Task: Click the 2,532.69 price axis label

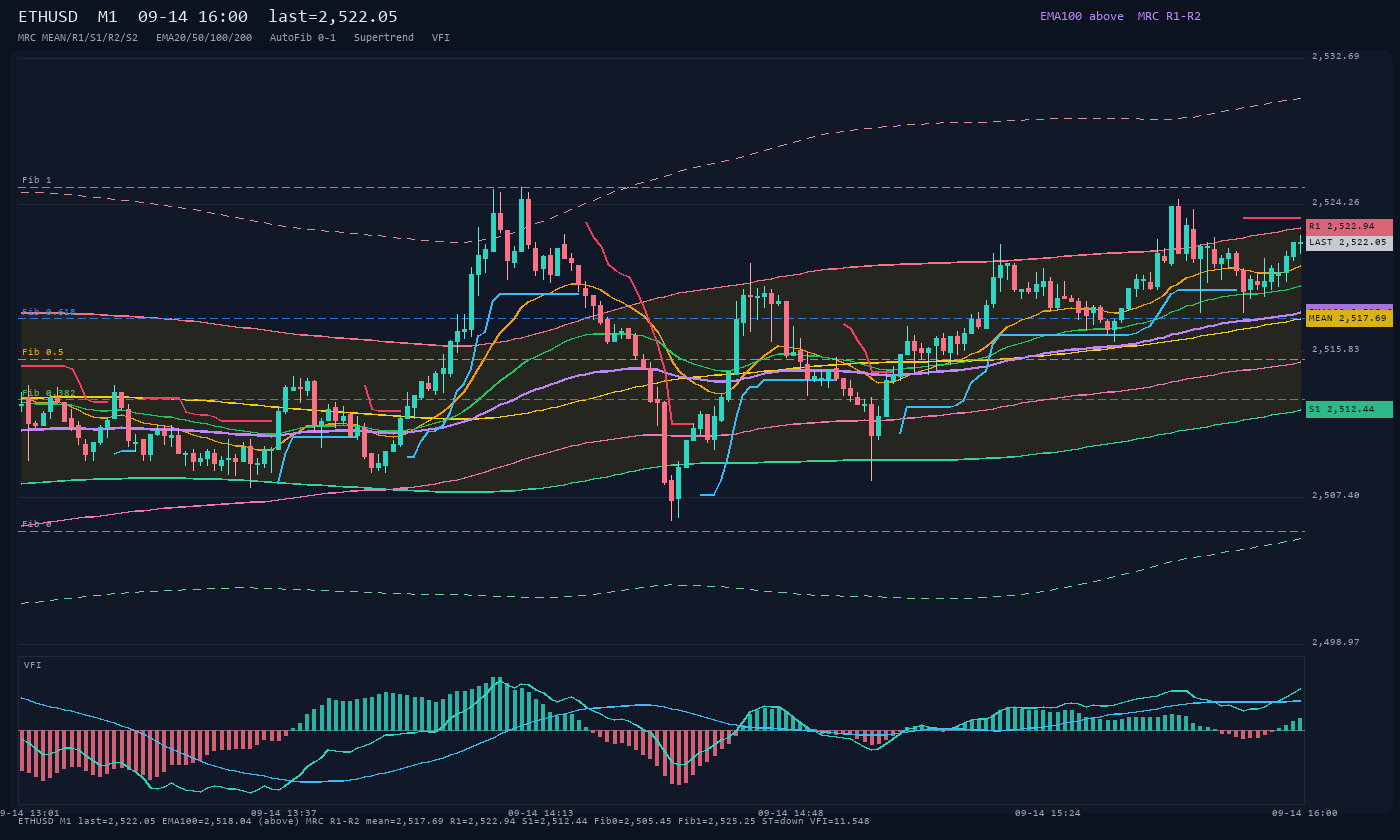Action: pyautogui.click(x=1336, y=56)
